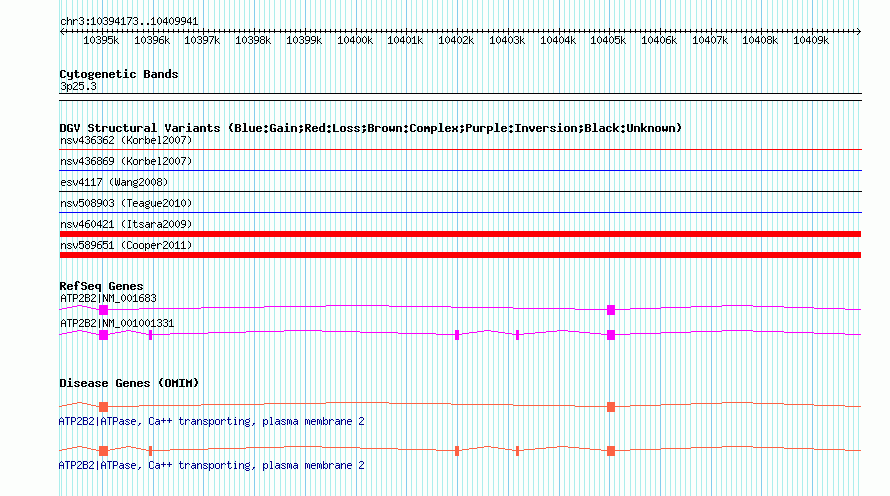Click the 10407k ruler label
Viewport: 890px width, 496px height.
[x=710, y=41]
